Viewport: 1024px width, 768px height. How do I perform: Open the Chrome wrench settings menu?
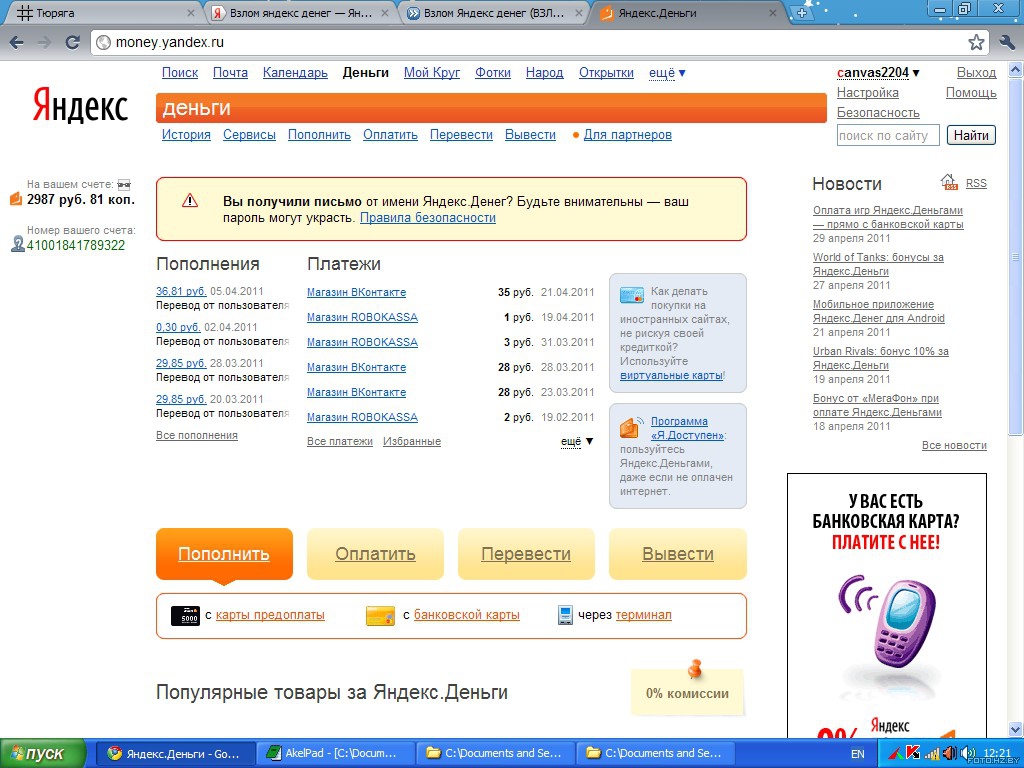(1007, 42)
